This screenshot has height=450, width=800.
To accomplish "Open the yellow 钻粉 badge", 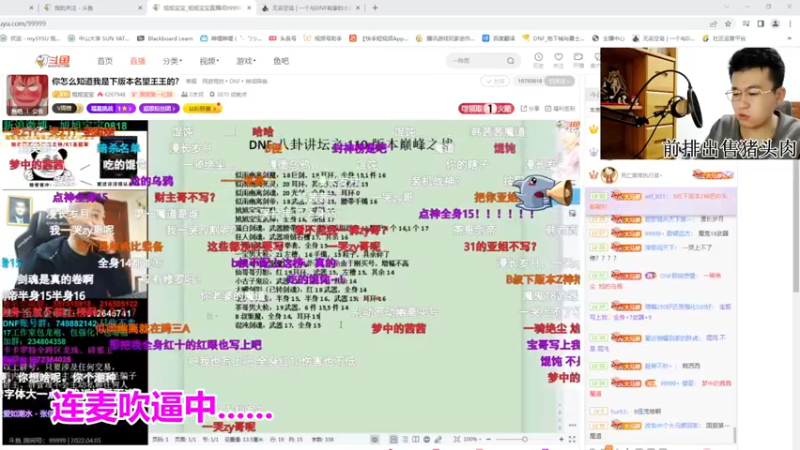I will 203,109.
